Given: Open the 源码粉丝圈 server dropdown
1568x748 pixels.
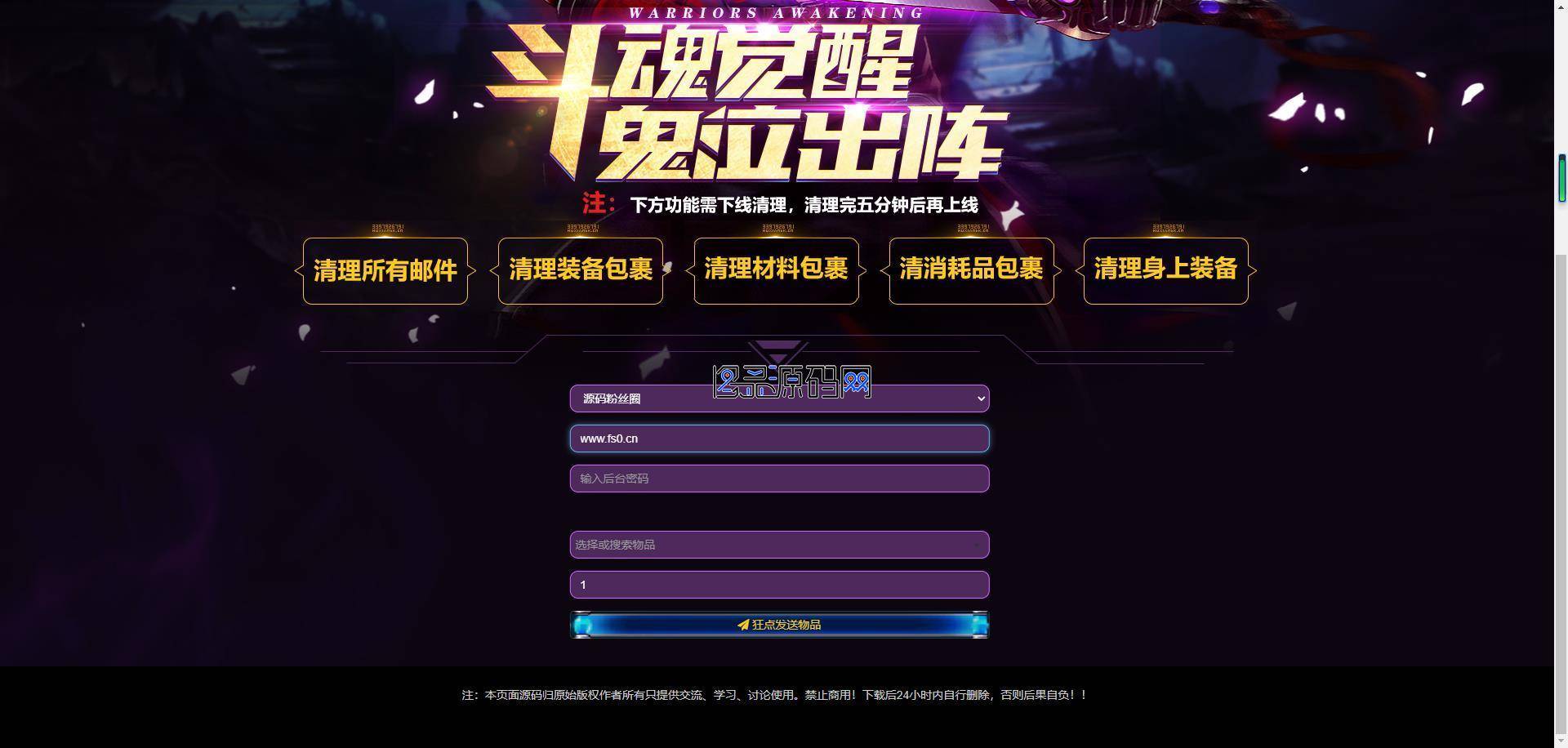Looking at the screenshot, I should point(779,398).
